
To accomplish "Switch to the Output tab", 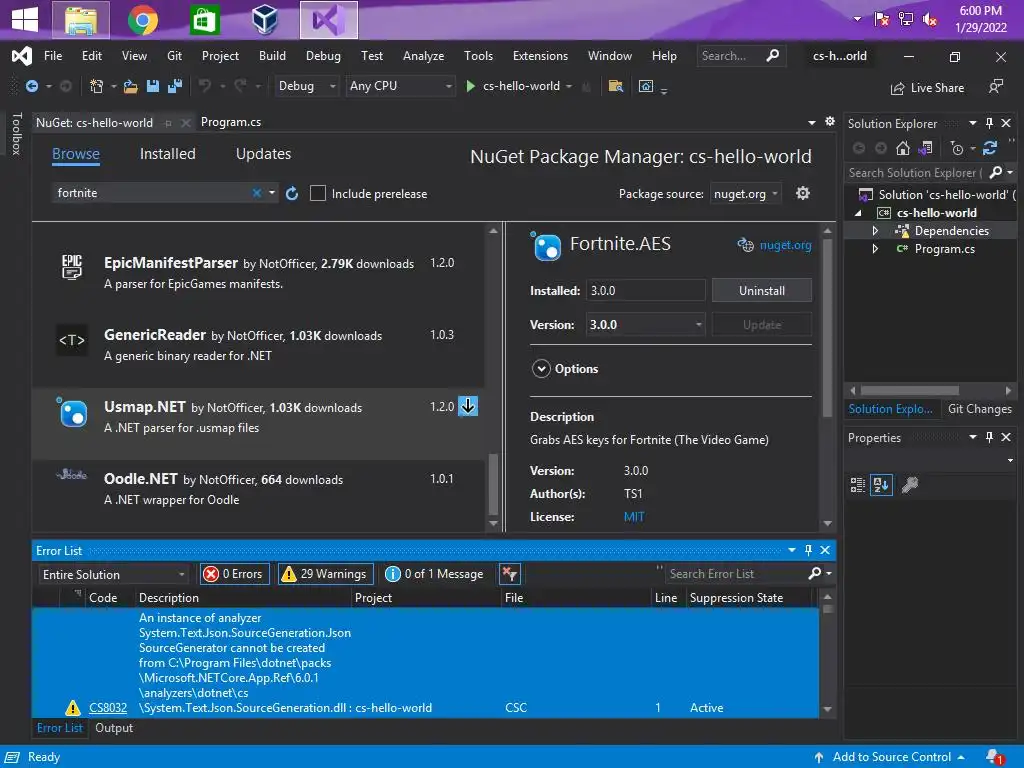I will (114, 728).
